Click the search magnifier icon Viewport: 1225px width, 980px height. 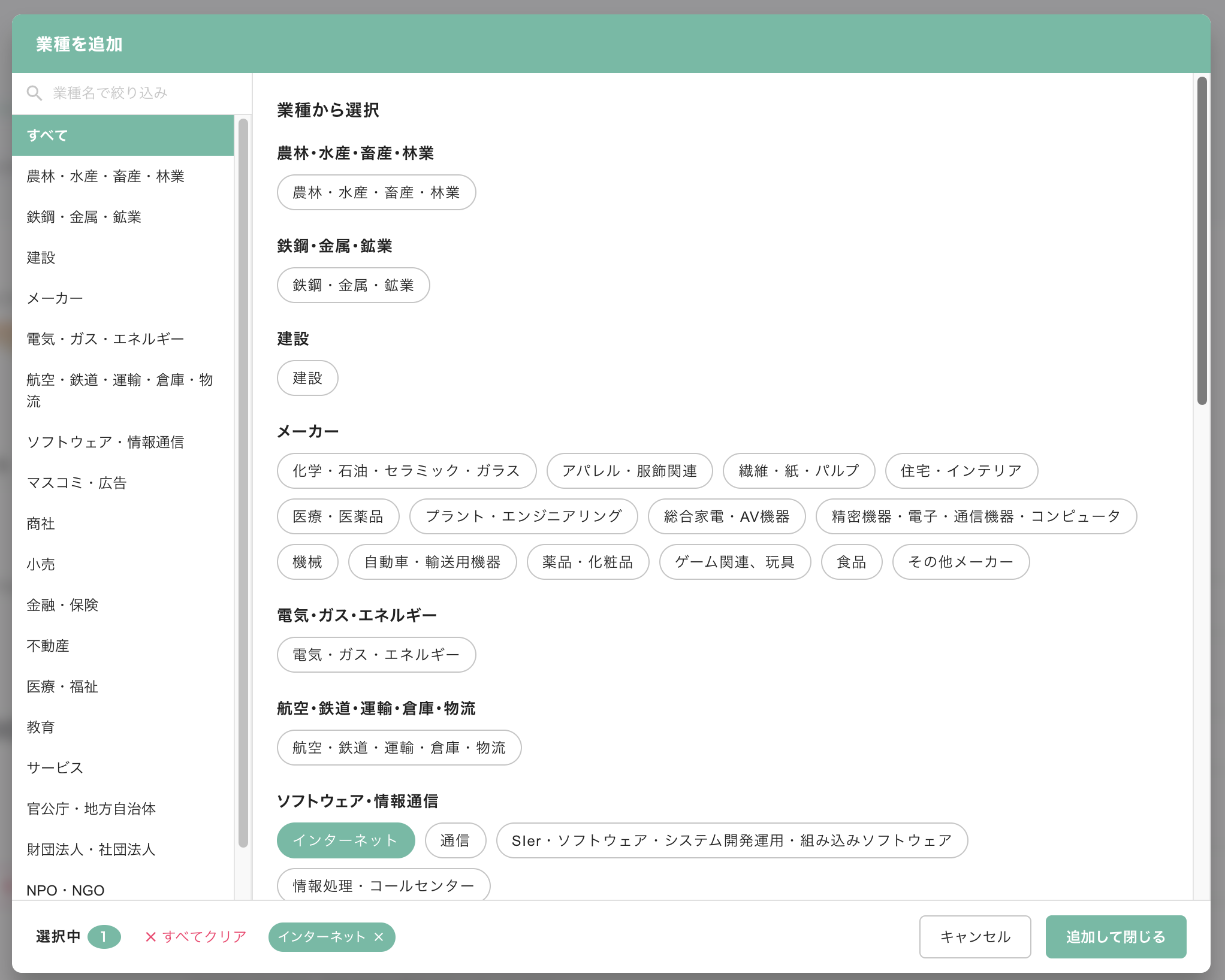click(34, 93)
